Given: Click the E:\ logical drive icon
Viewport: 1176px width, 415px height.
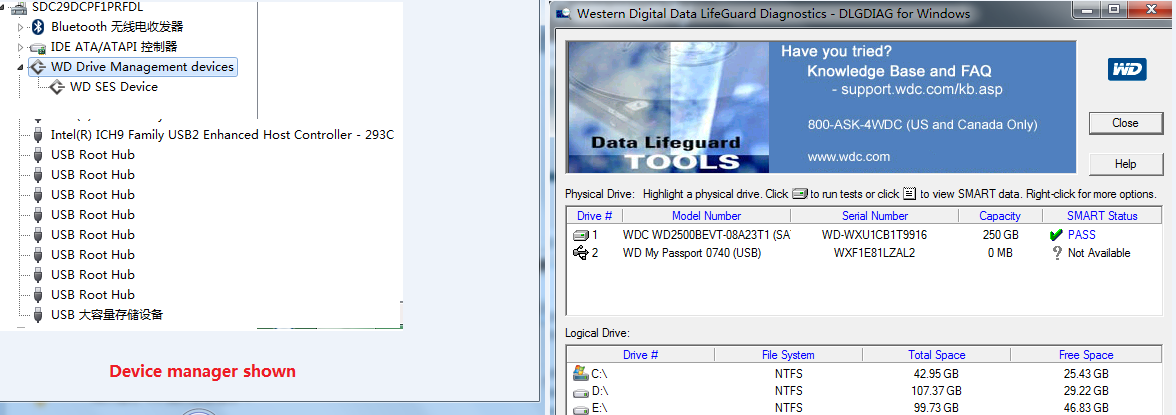Looking at the screenshot, I should [x=580, y=409].
